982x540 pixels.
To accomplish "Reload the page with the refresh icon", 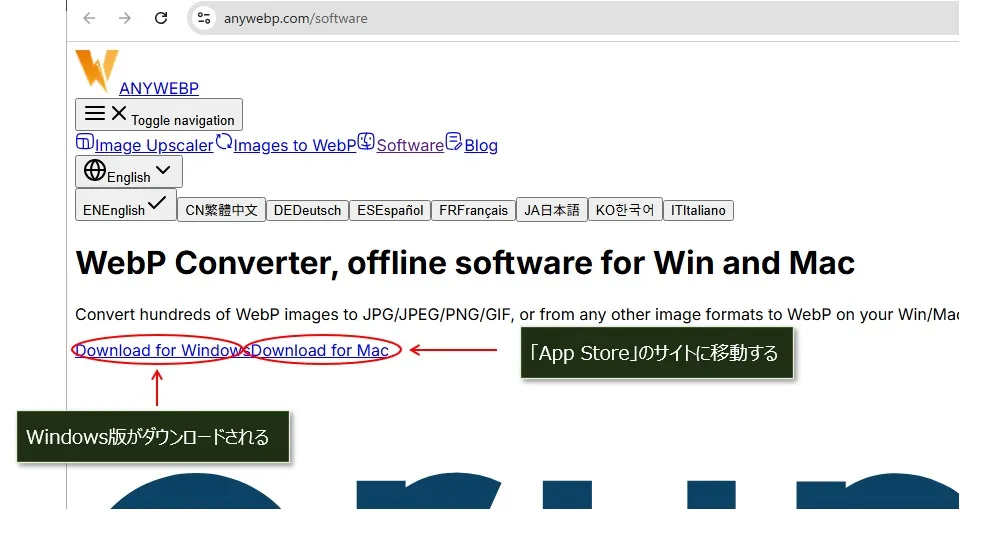I will click(x=161, y=18).
